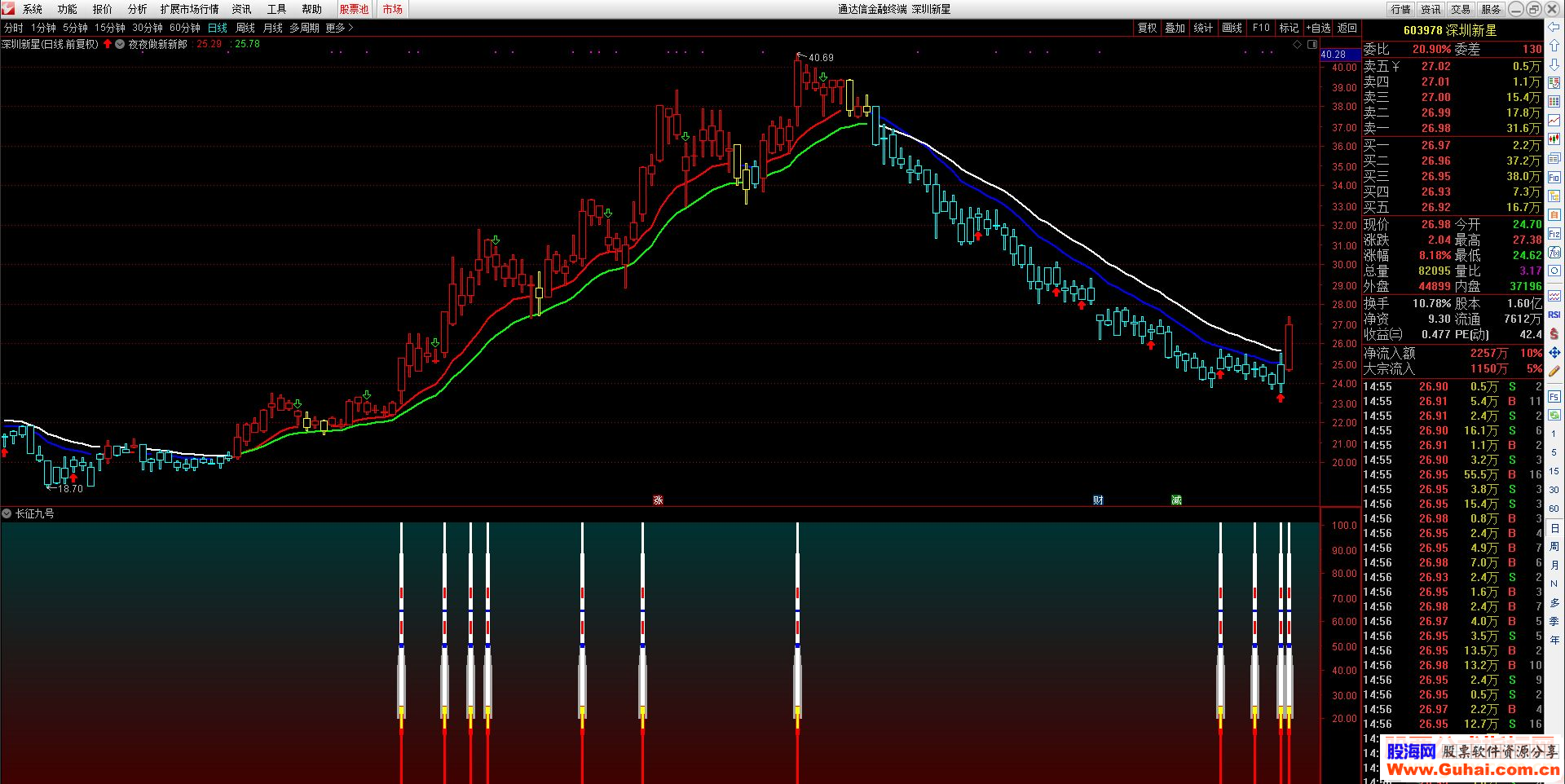Open the 扩展市场行情 menu
This screenshot has height=784, width=1565.
tap(190, 9)
